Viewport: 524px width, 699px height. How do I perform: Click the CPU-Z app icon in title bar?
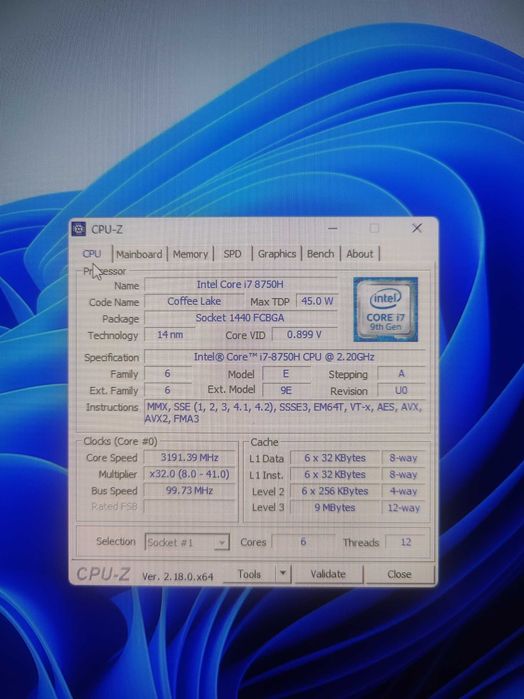(x=79, y=229)
